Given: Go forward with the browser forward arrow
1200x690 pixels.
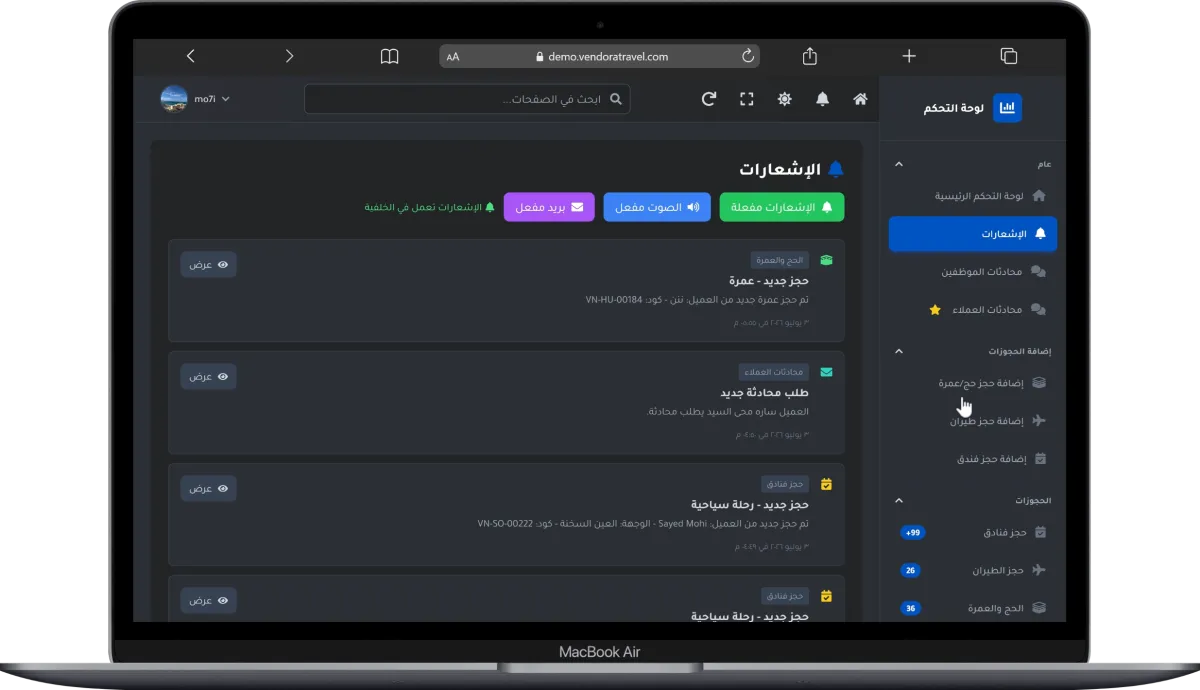Looking at the screenshot, I should 289,56.
